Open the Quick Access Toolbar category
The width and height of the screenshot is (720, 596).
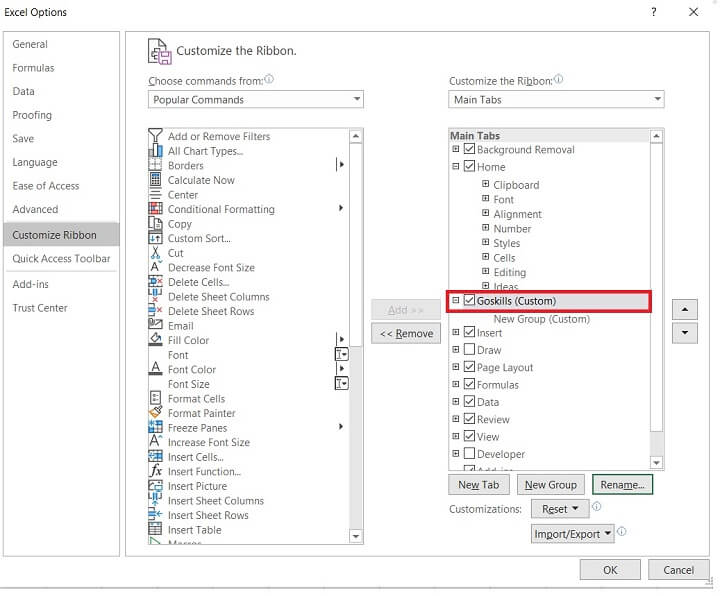[x=61, y=259]
